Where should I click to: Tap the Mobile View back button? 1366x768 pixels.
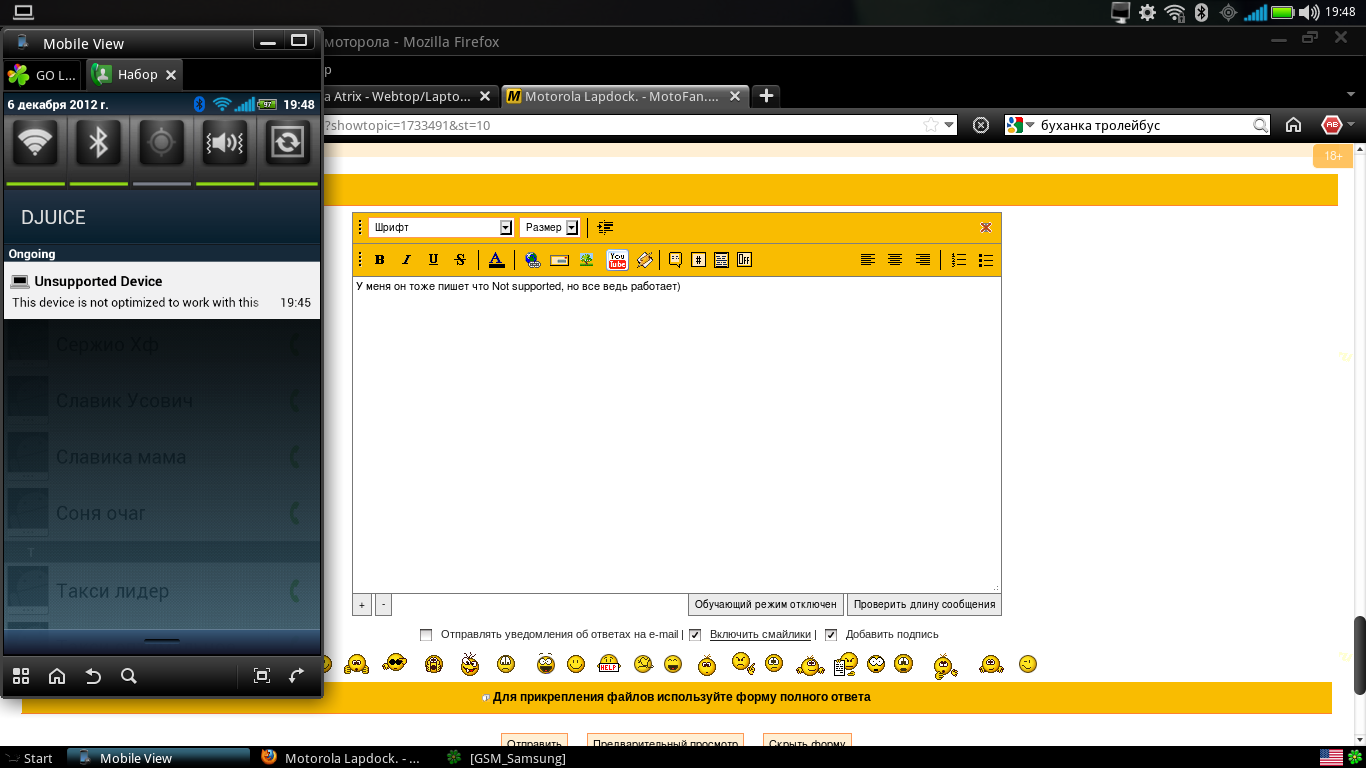(93, 676)
